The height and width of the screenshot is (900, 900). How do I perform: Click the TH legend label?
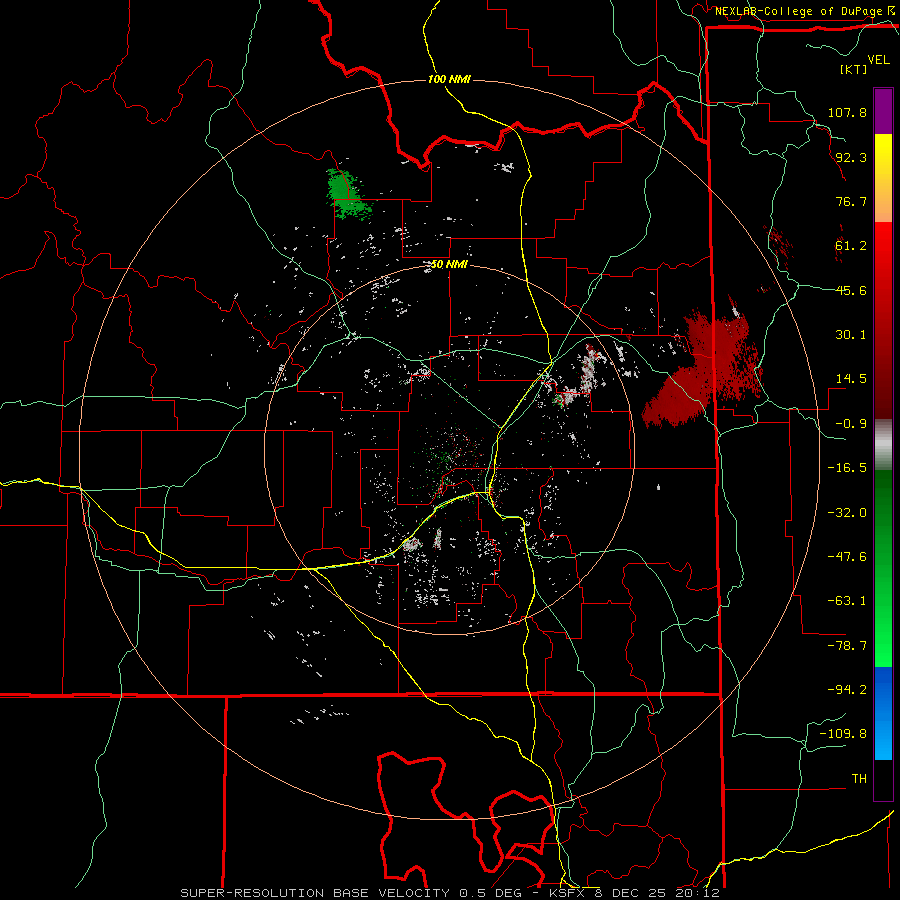(x=859, y=779)
